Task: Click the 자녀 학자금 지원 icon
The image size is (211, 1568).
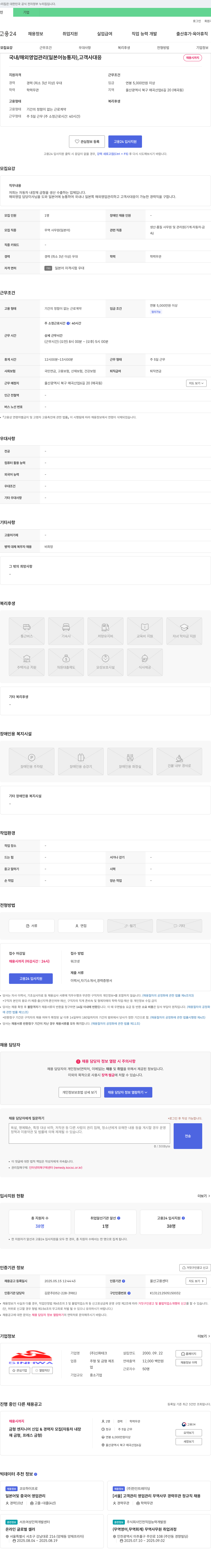Action: (x=184, y=631)
